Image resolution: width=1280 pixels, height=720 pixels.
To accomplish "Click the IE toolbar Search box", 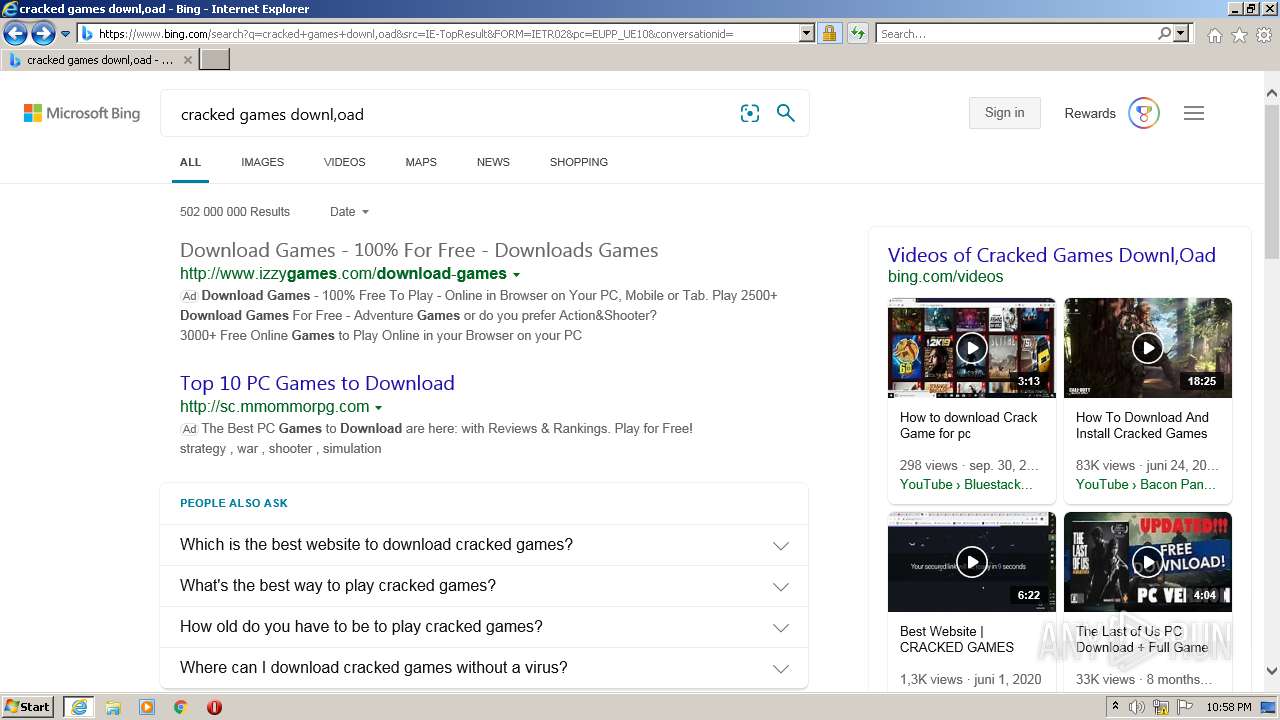I will click(x=1016, y=34).
